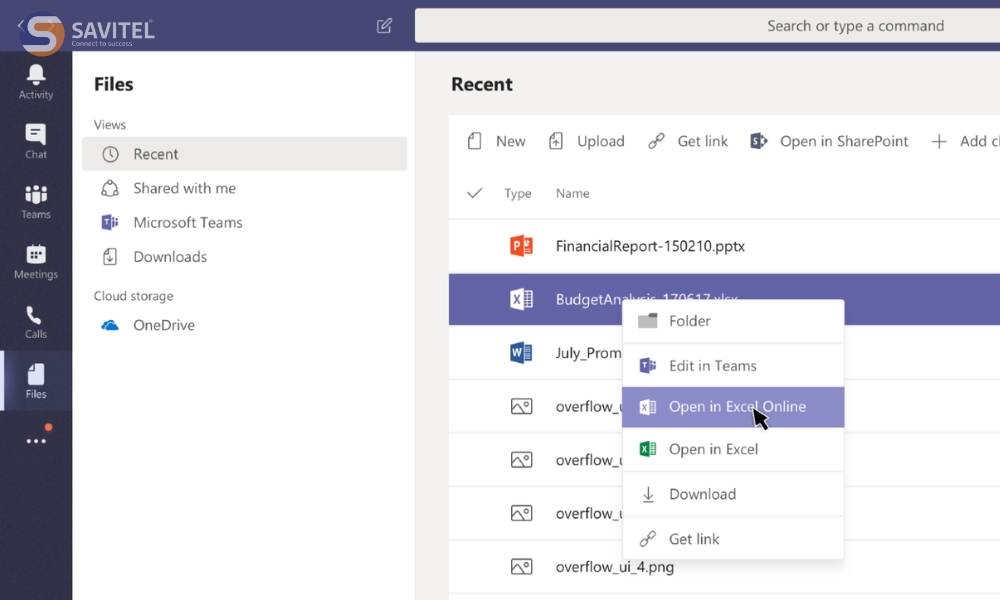Sort by the Type column header
The height and width of the screenshot is (600, 1000).
coord(518,193)
